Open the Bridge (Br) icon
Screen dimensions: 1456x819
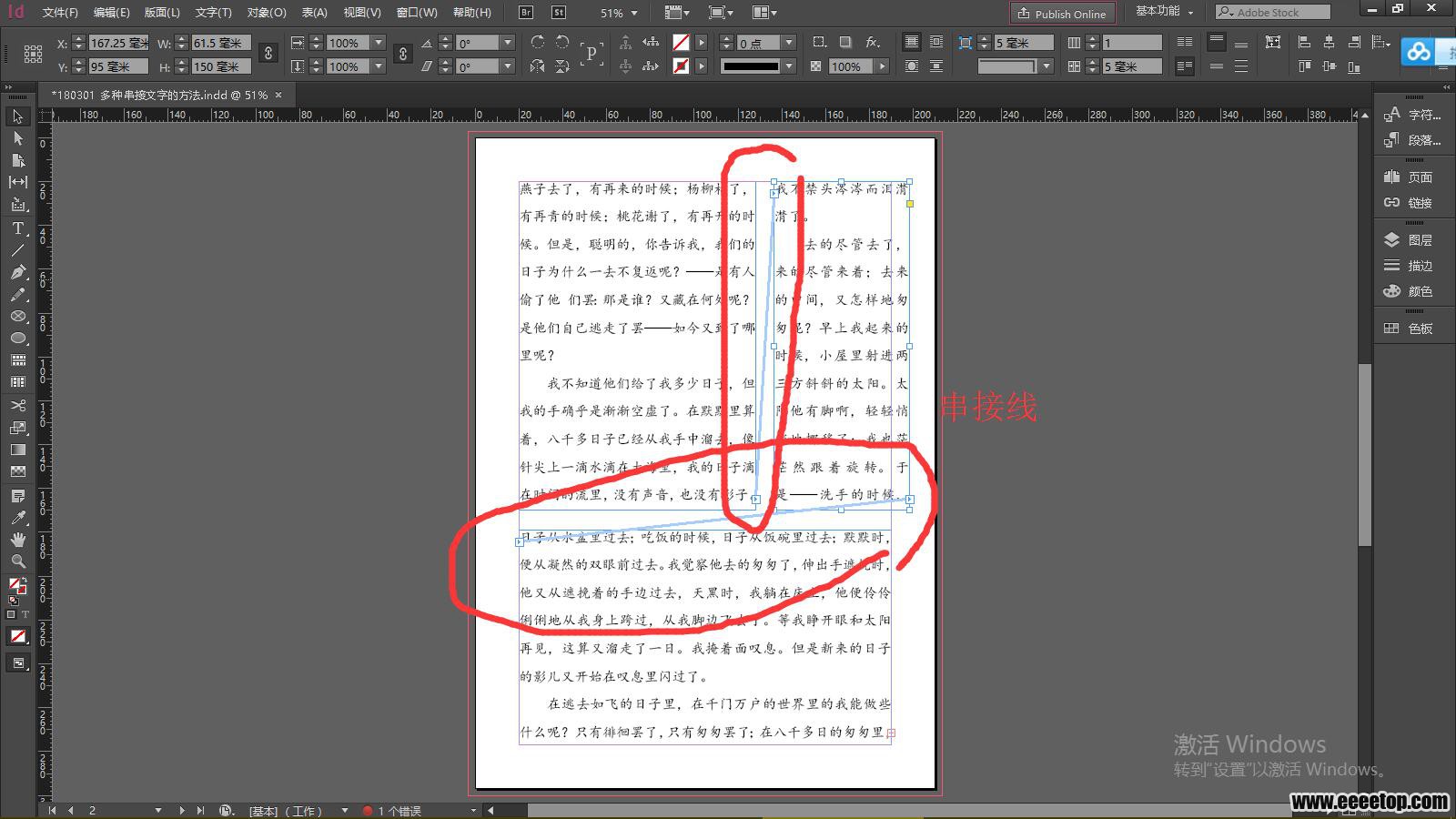(x=526, y=13)
